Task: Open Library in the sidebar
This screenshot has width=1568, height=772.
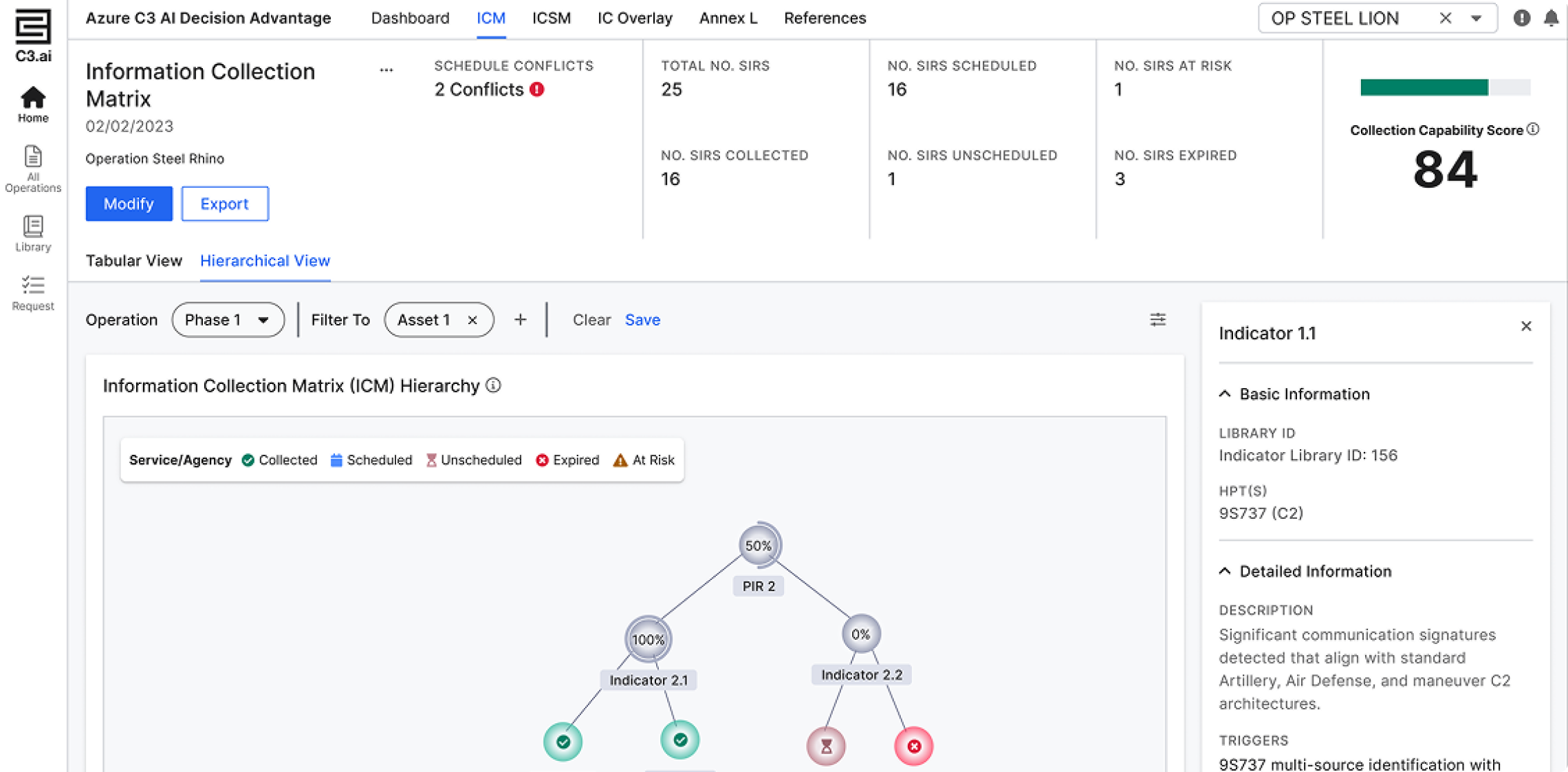Action: pos(33,234)
